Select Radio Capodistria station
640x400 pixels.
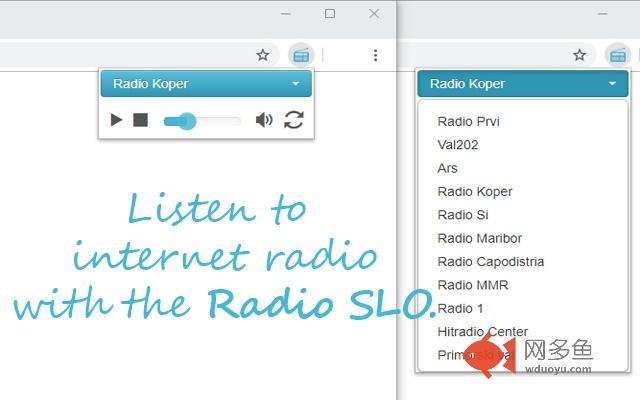491,261
